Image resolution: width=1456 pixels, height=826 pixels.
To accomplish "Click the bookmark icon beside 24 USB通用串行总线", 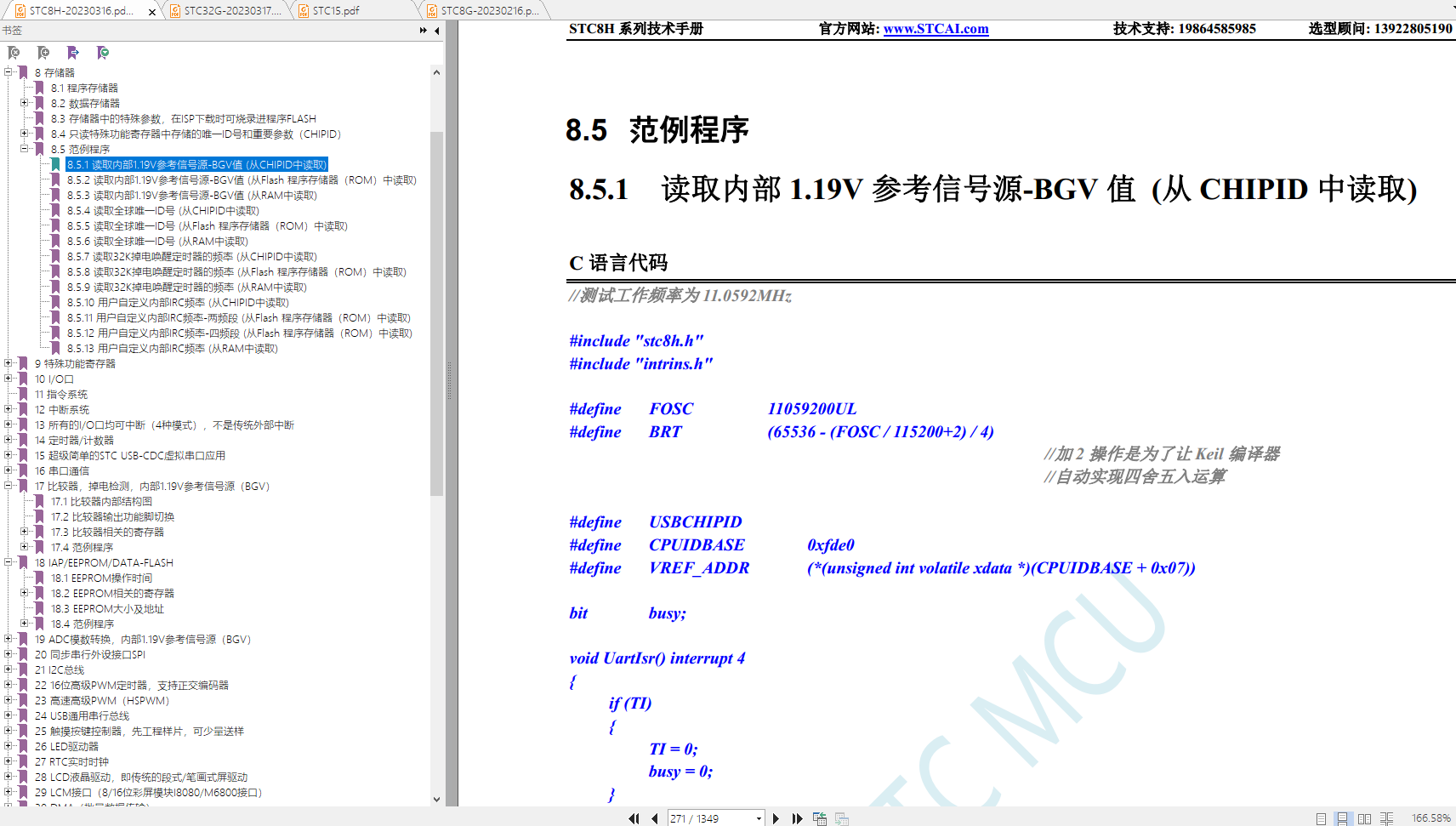I will click(x=23, y=715).
